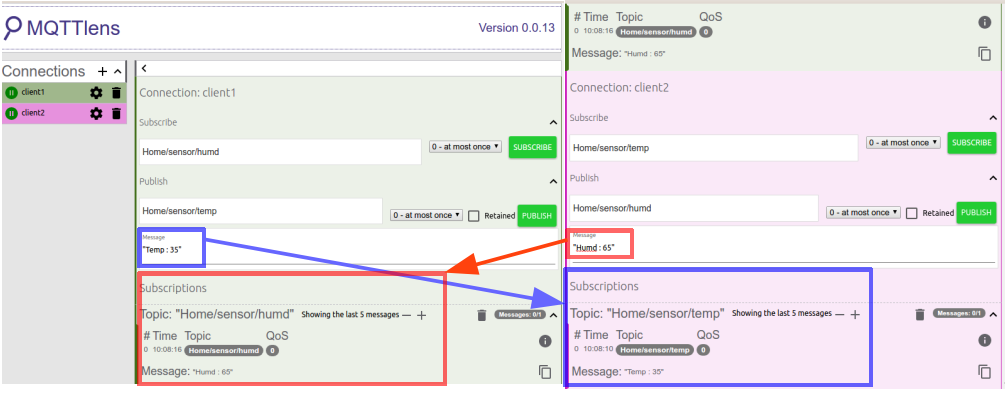Collapse the Connections list chevron
Viewport: 1005px width, 398px height.
pyautogui.click(x=117, y=71)
